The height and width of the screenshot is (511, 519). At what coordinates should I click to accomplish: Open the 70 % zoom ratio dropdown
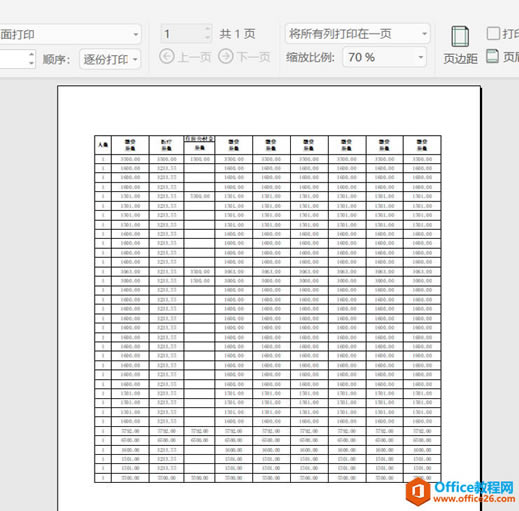coord(384,57)
